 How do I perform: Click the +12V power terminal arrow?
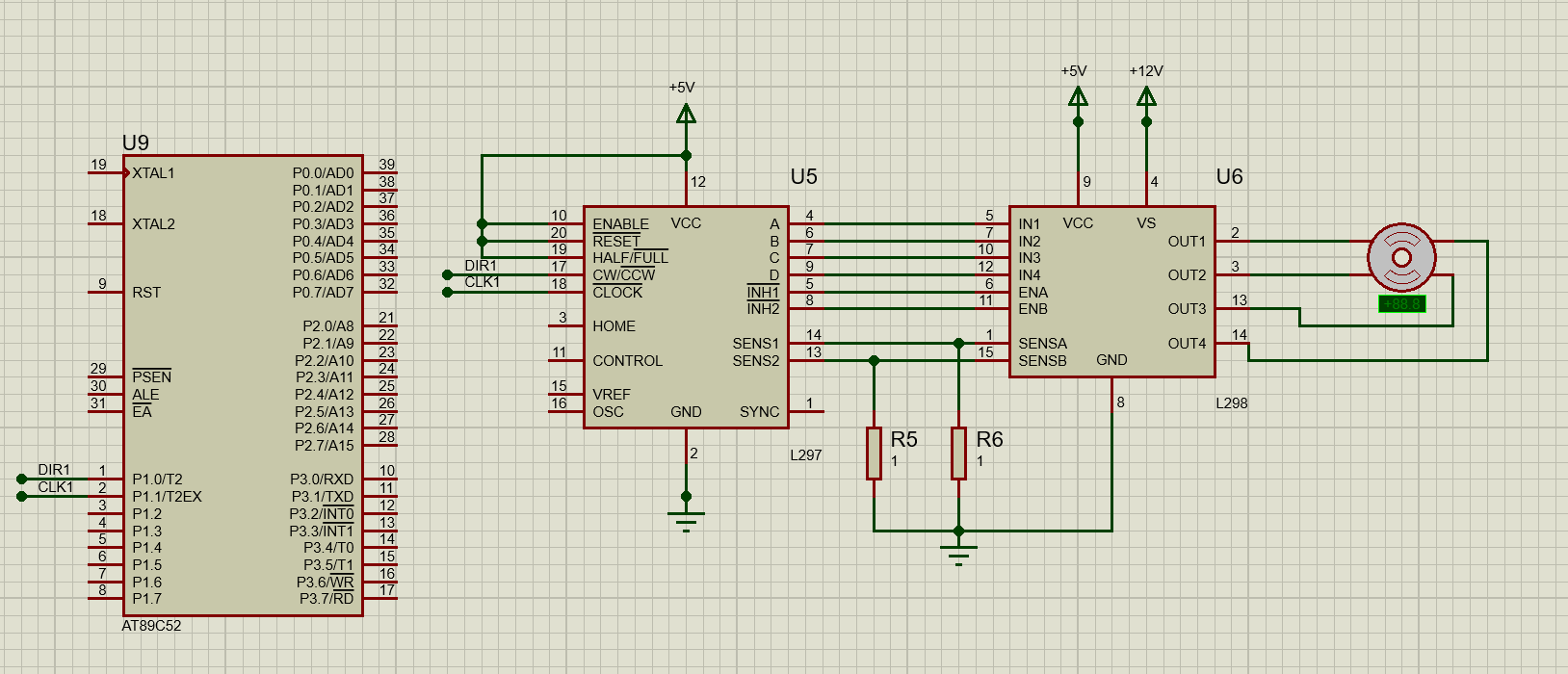coord(1146,97)
